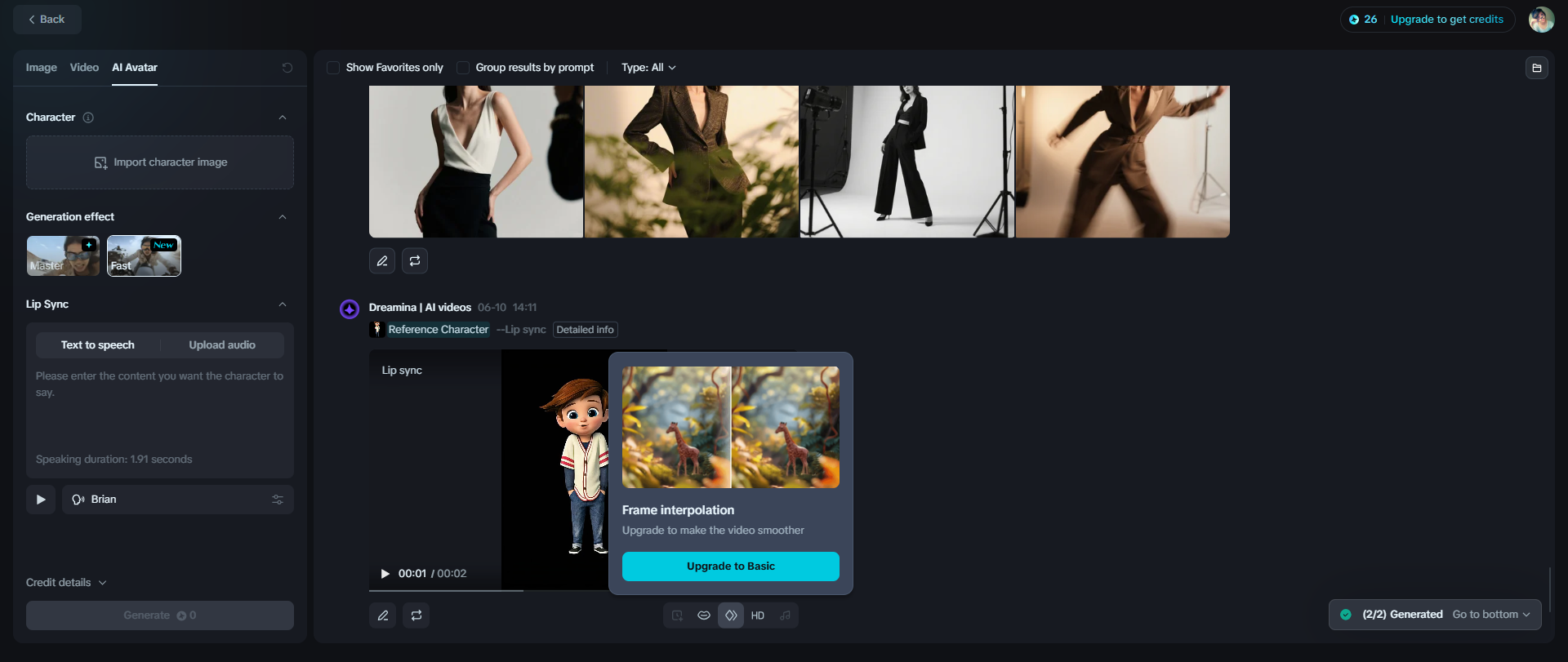Viewport: 1568px width, 662px height.
Task: Click the green generated status checkmark
Action: [1346, 615]
